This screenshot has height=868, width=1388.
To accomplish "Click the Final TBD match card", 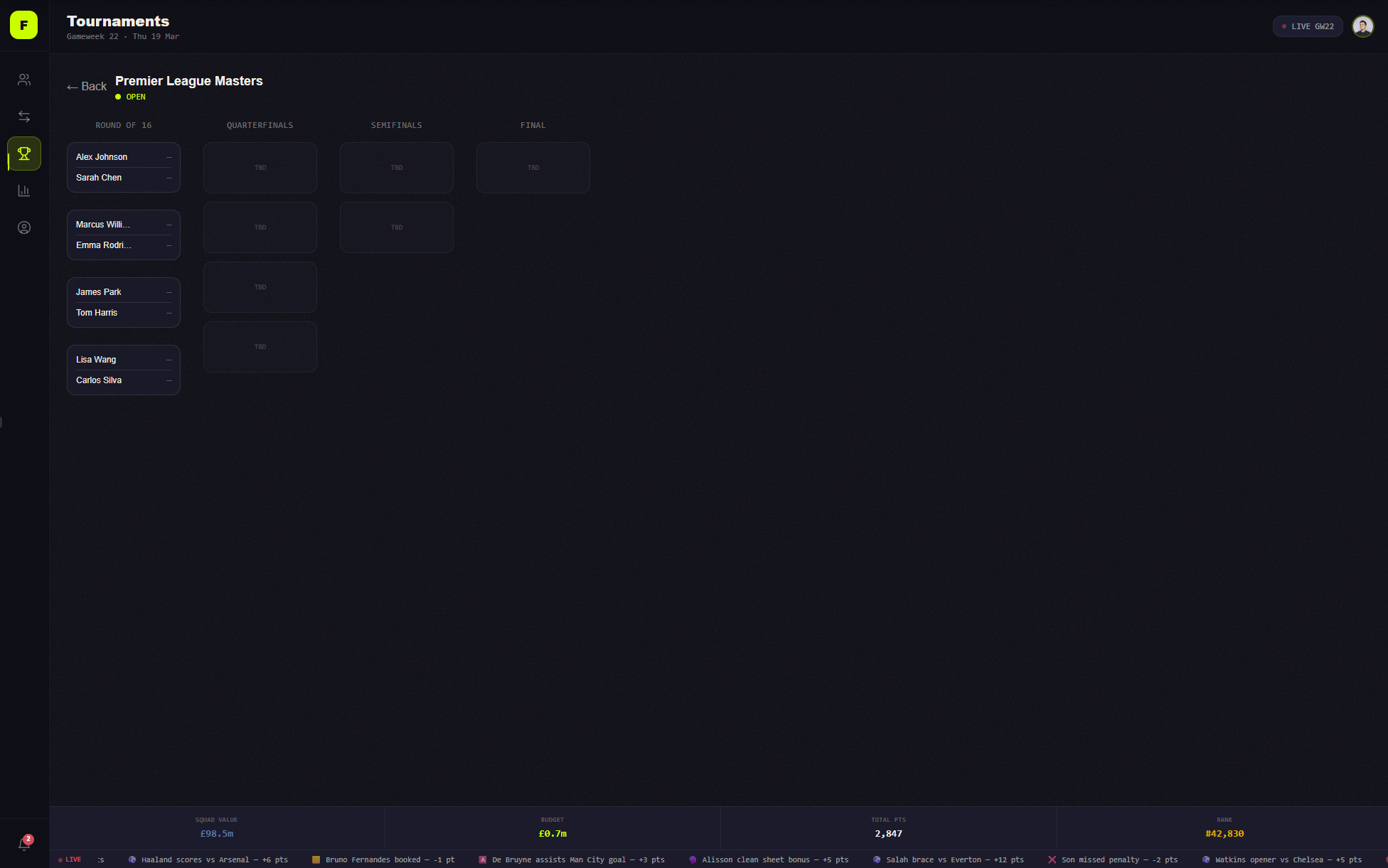I will pos(533,168).
